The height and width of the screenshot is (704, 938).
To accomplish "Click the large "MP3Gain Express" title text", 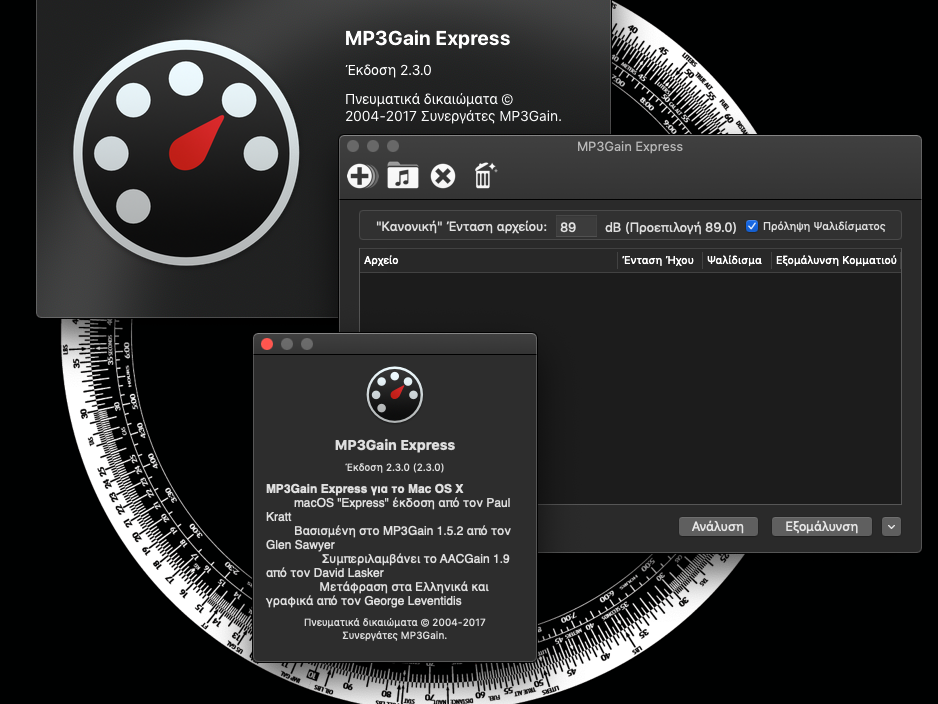I will [427, 38].
